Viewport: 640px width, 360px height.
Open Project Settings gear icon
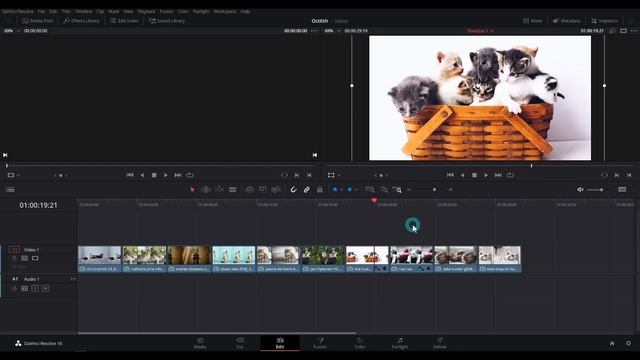[629, 343]
